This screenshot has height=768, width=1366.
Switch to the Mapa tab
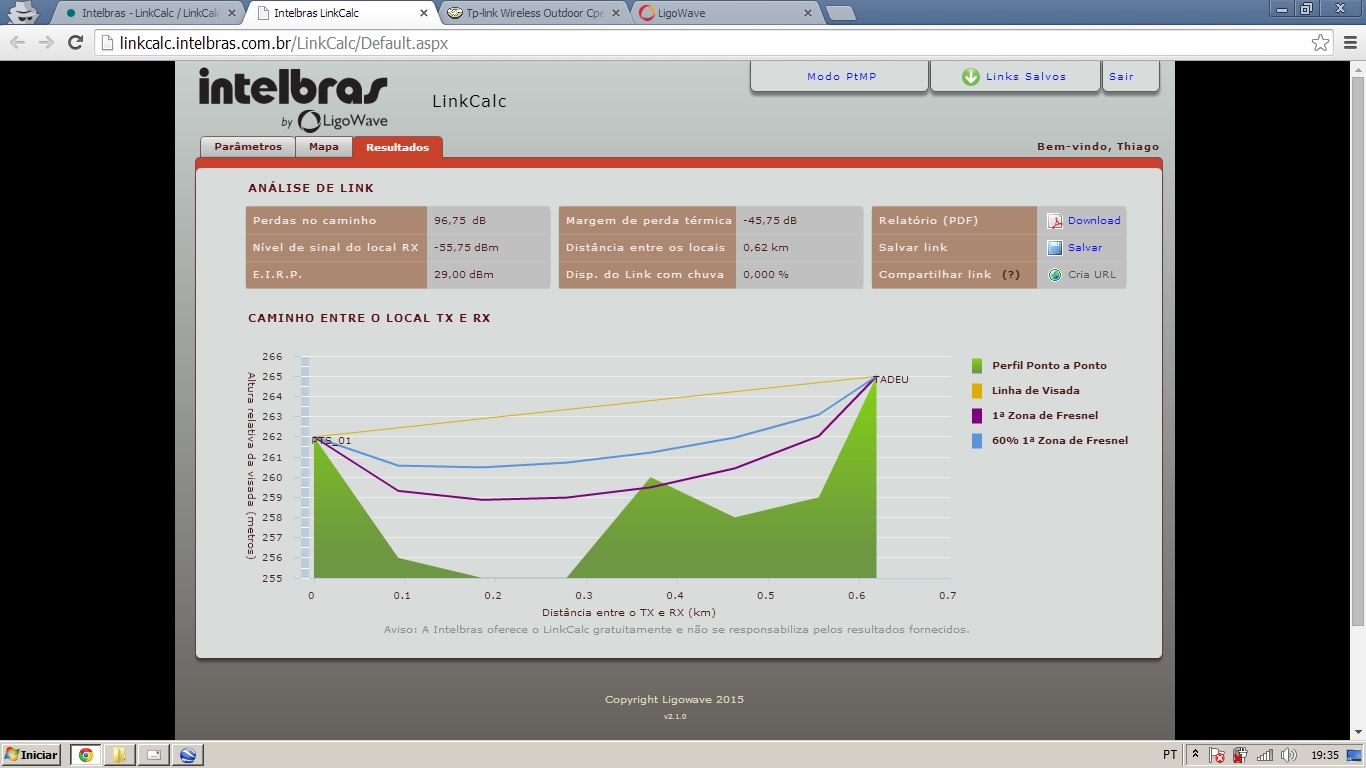click(x=323, y=147)
